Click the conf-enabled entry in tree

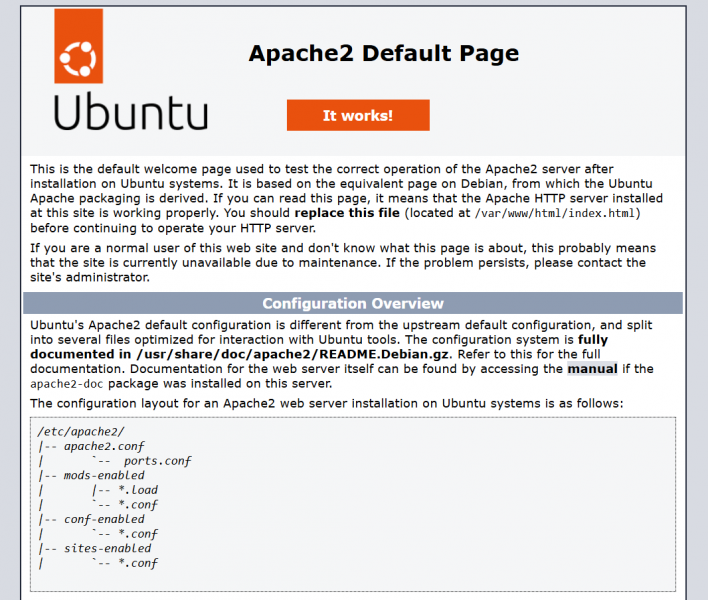point(104,519)
